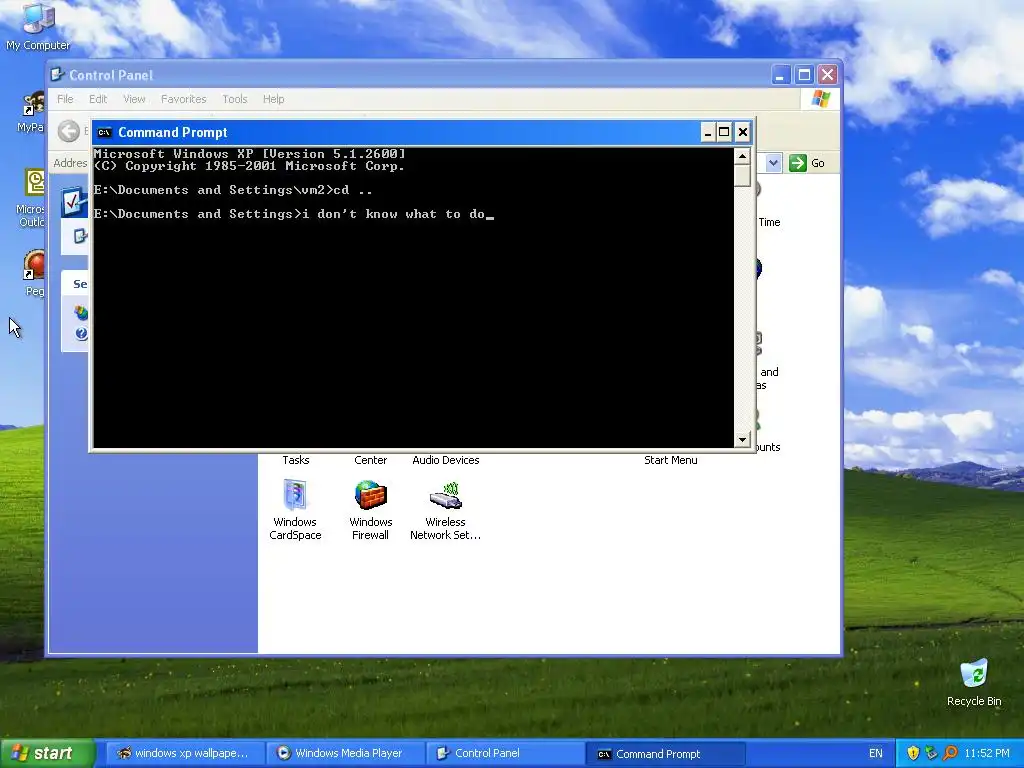Open the My Computer desktop icon
Screen dimensions: 1024x768
coord(38,26)
